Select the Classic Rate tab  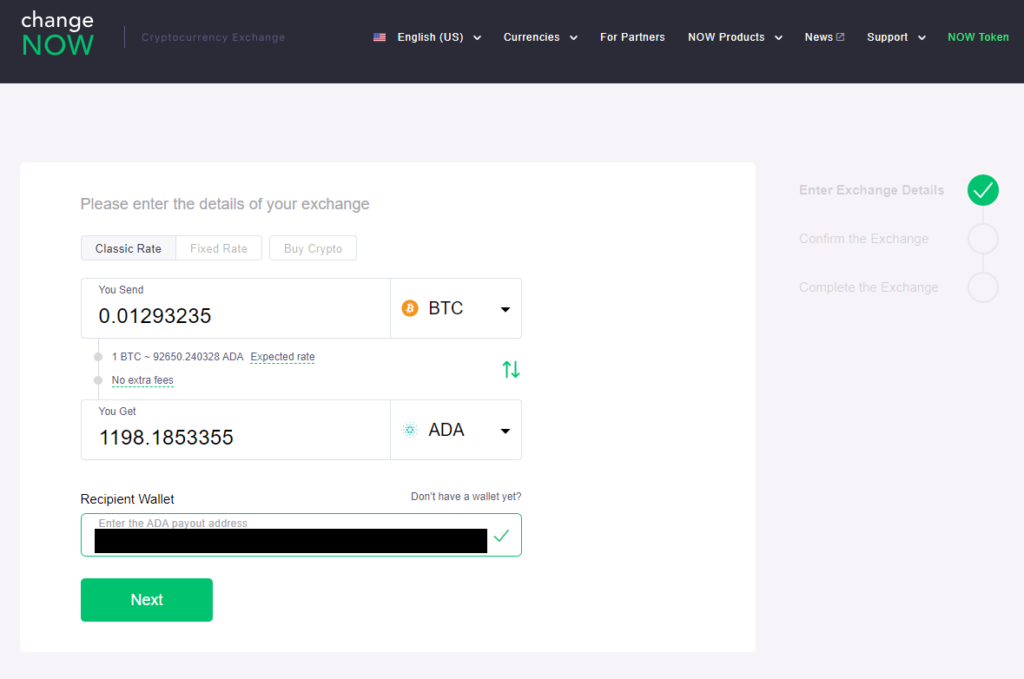pos(128,248)
